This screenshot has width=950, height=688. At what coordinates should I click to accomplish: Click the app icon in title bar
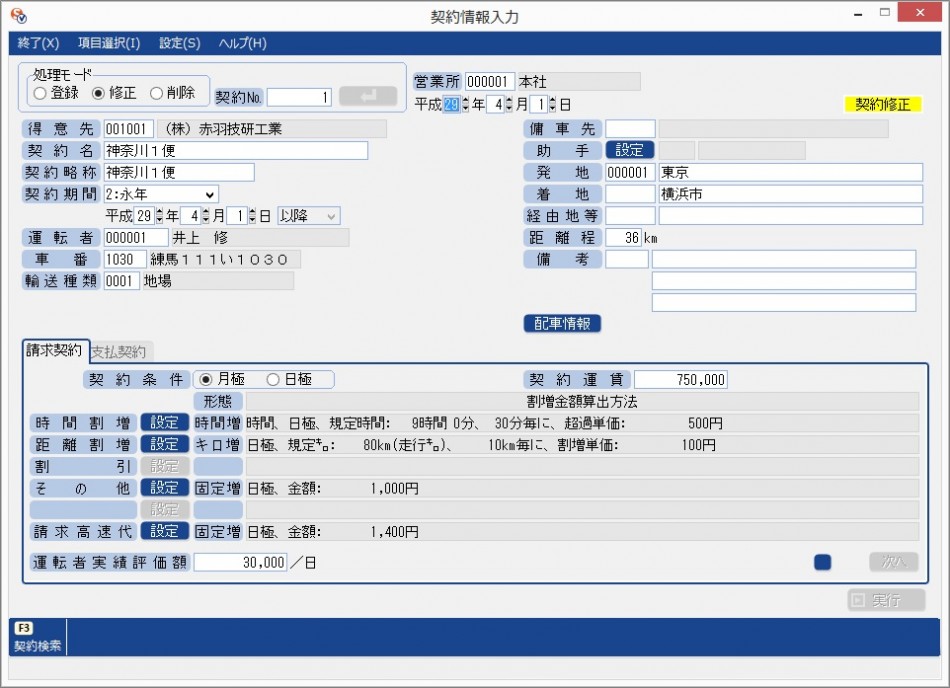pyautogui.click(x=18, y=16)
